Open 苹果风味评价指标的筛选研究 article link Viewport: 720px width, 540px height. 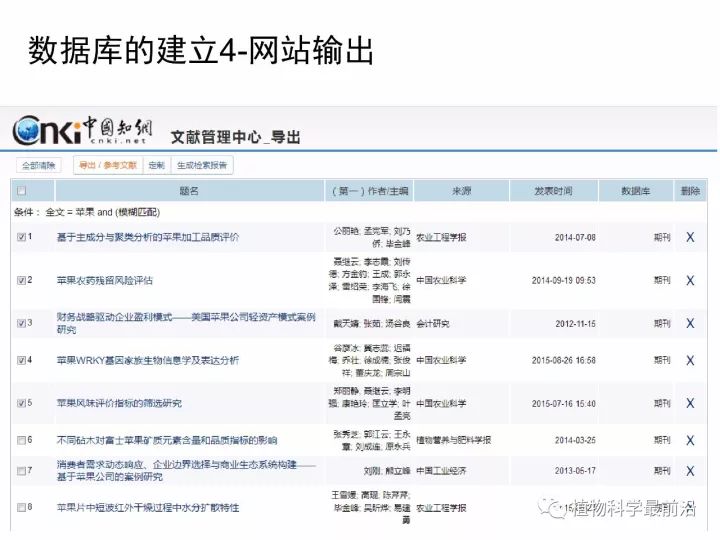coord(119,403)
